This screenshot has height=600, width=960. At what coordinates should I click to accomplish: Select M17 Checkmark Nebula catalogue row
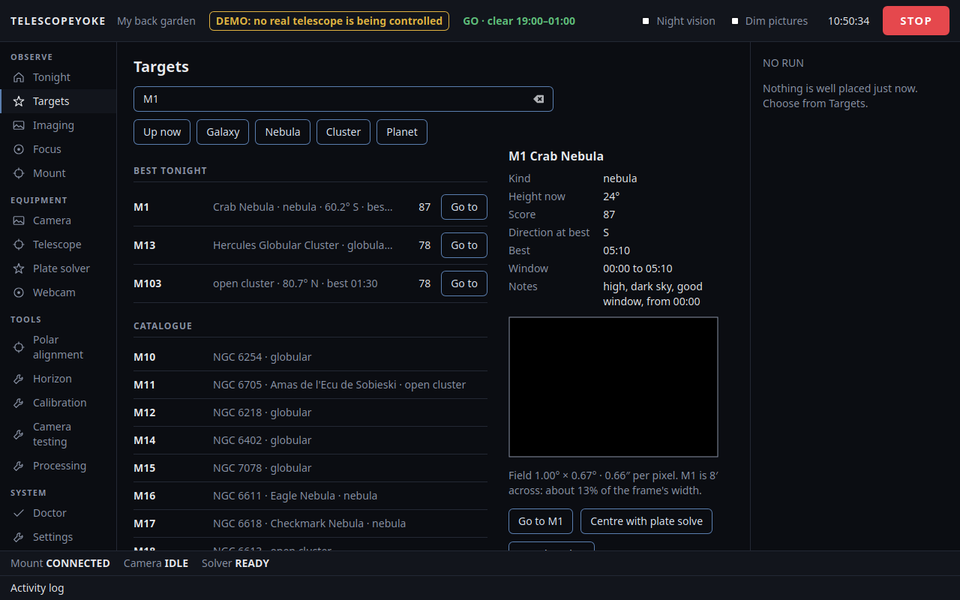click(310, 523)
